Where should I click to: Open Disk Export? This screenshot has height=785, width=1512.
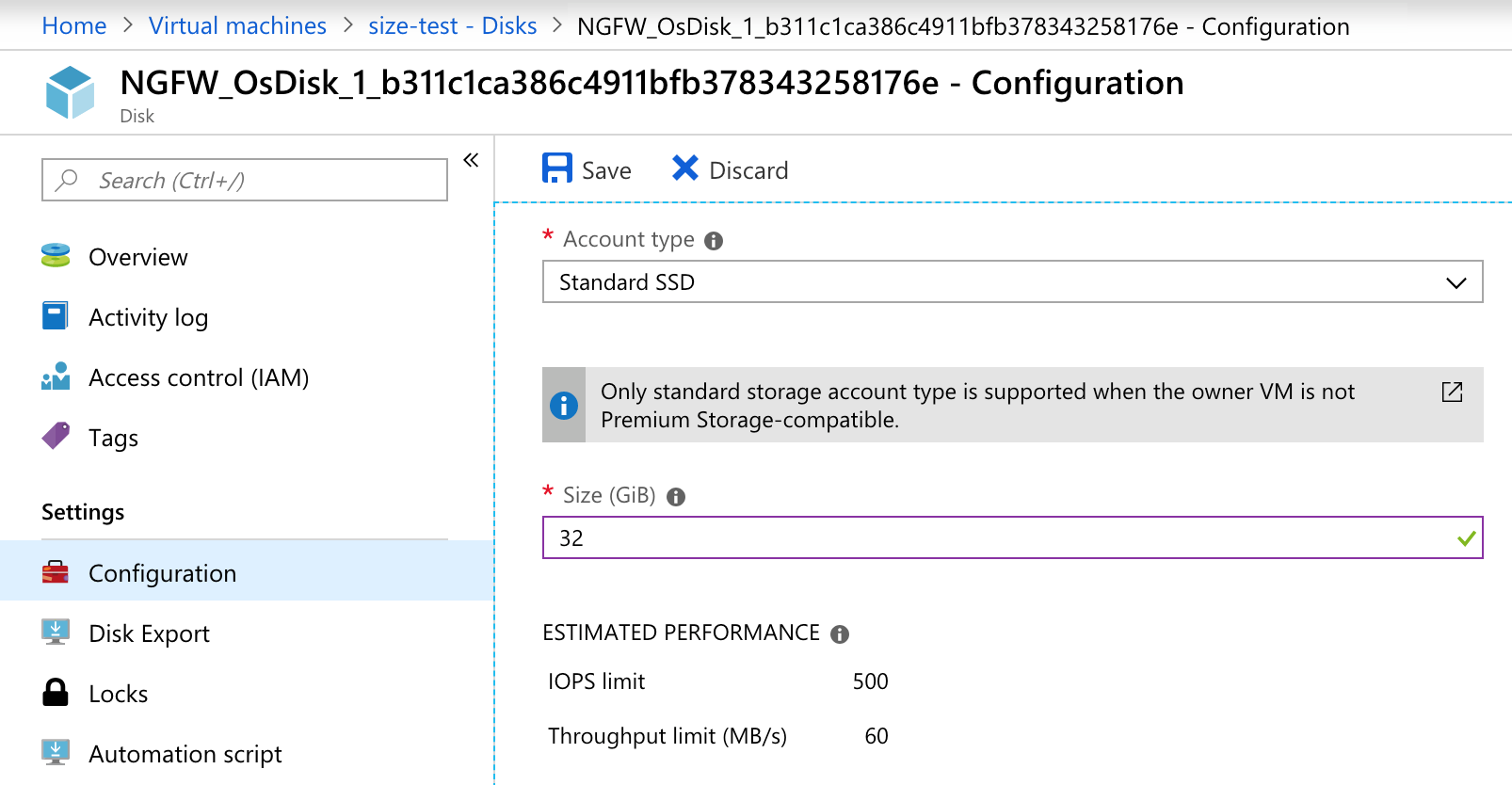(149, 633)
